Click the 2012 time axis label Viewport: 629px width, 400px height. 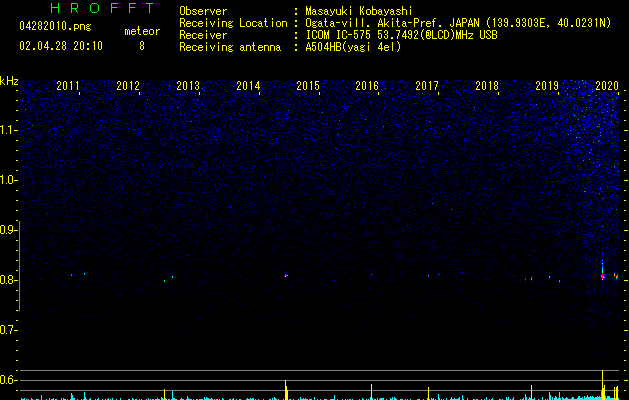click(x=128, y=86)
